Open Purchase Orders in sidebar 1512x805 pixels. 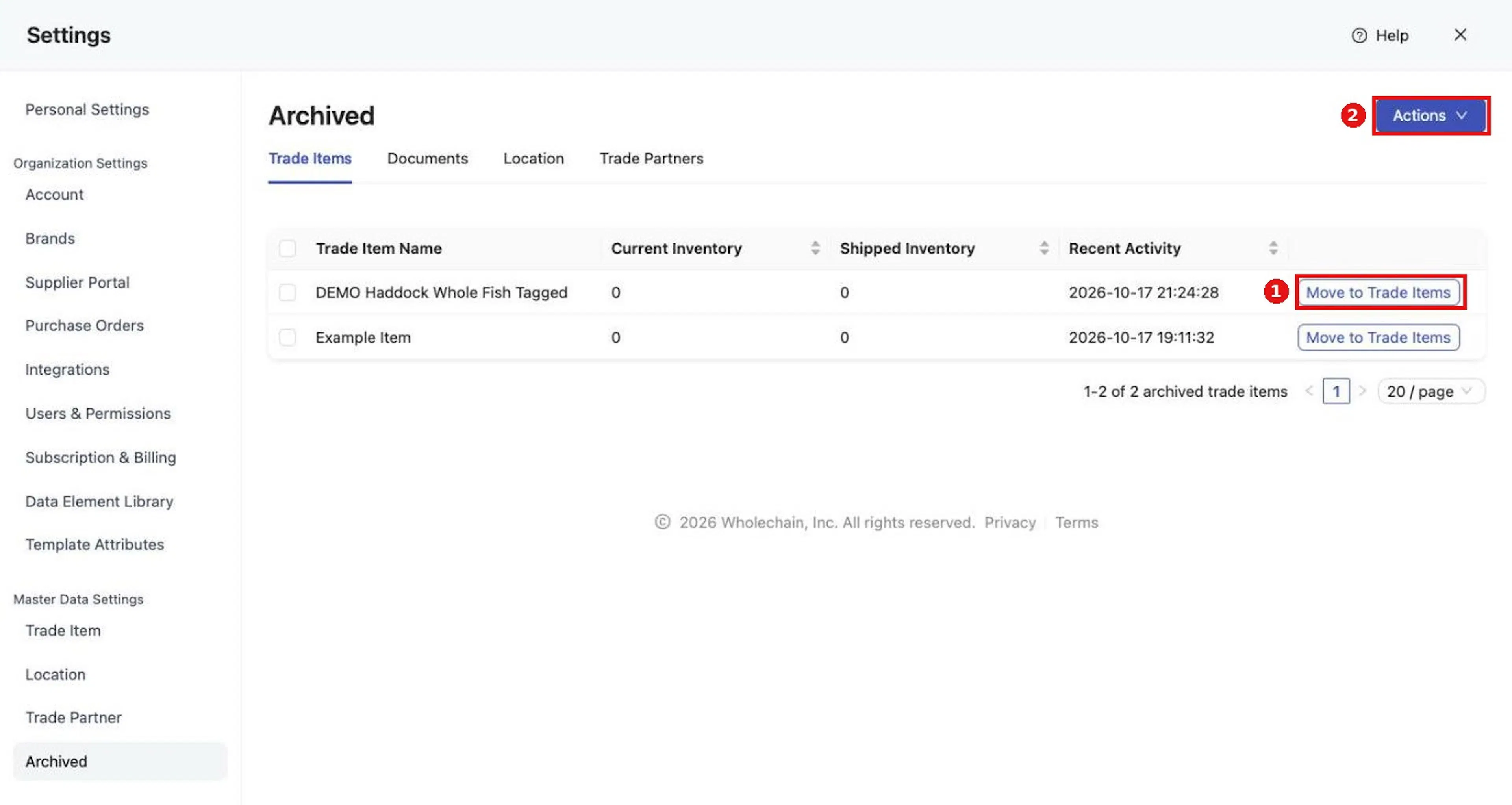pyautogui.click(x=84, y=326)
